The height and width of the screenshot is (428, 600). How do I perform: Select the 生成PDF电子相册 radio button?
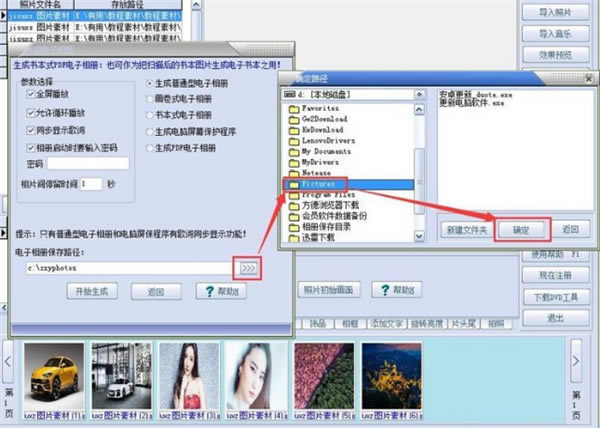click(x=150, y=148)
